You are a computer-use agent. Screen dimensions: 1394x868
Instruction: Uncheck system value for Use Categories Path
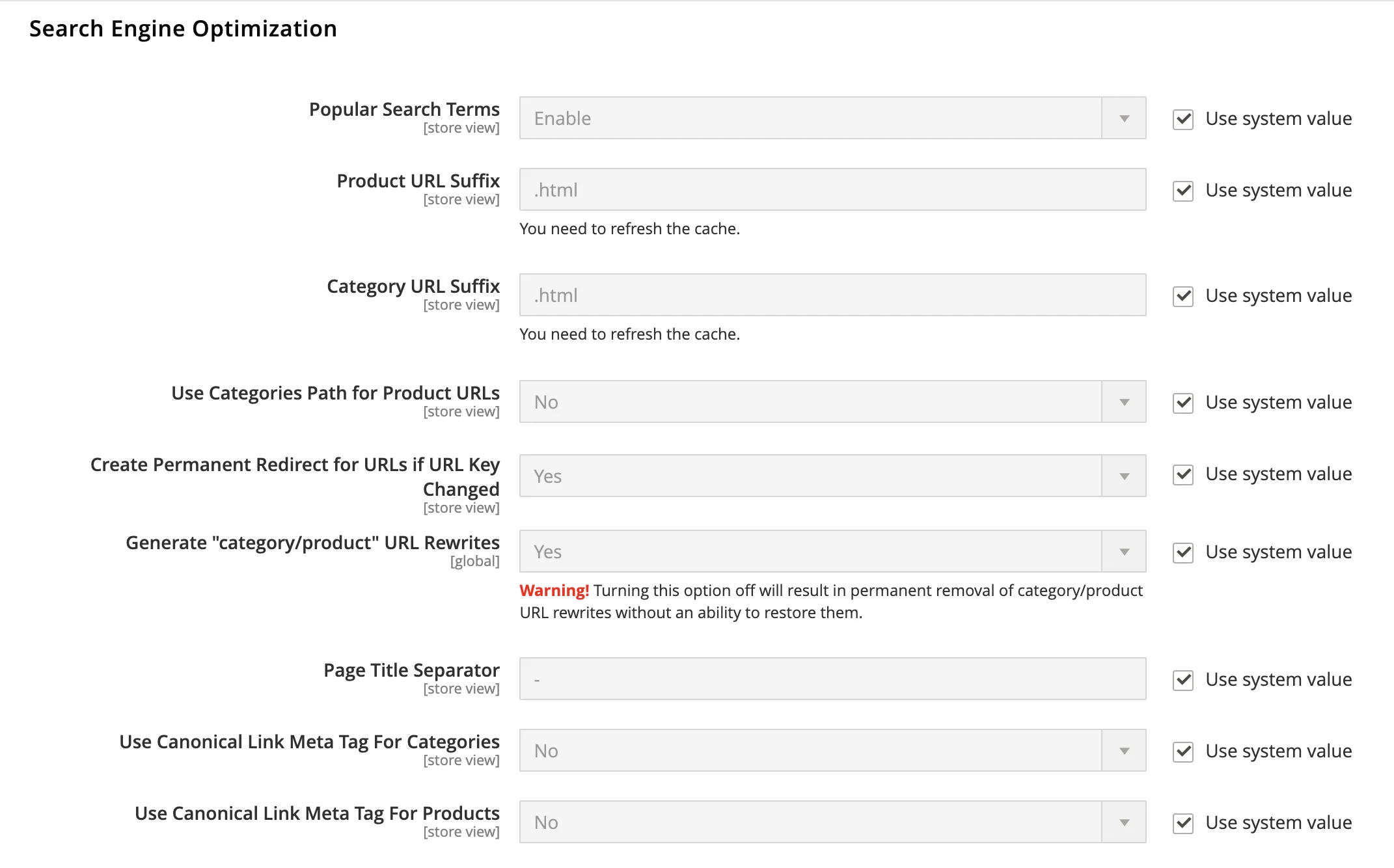(1182, 403)
